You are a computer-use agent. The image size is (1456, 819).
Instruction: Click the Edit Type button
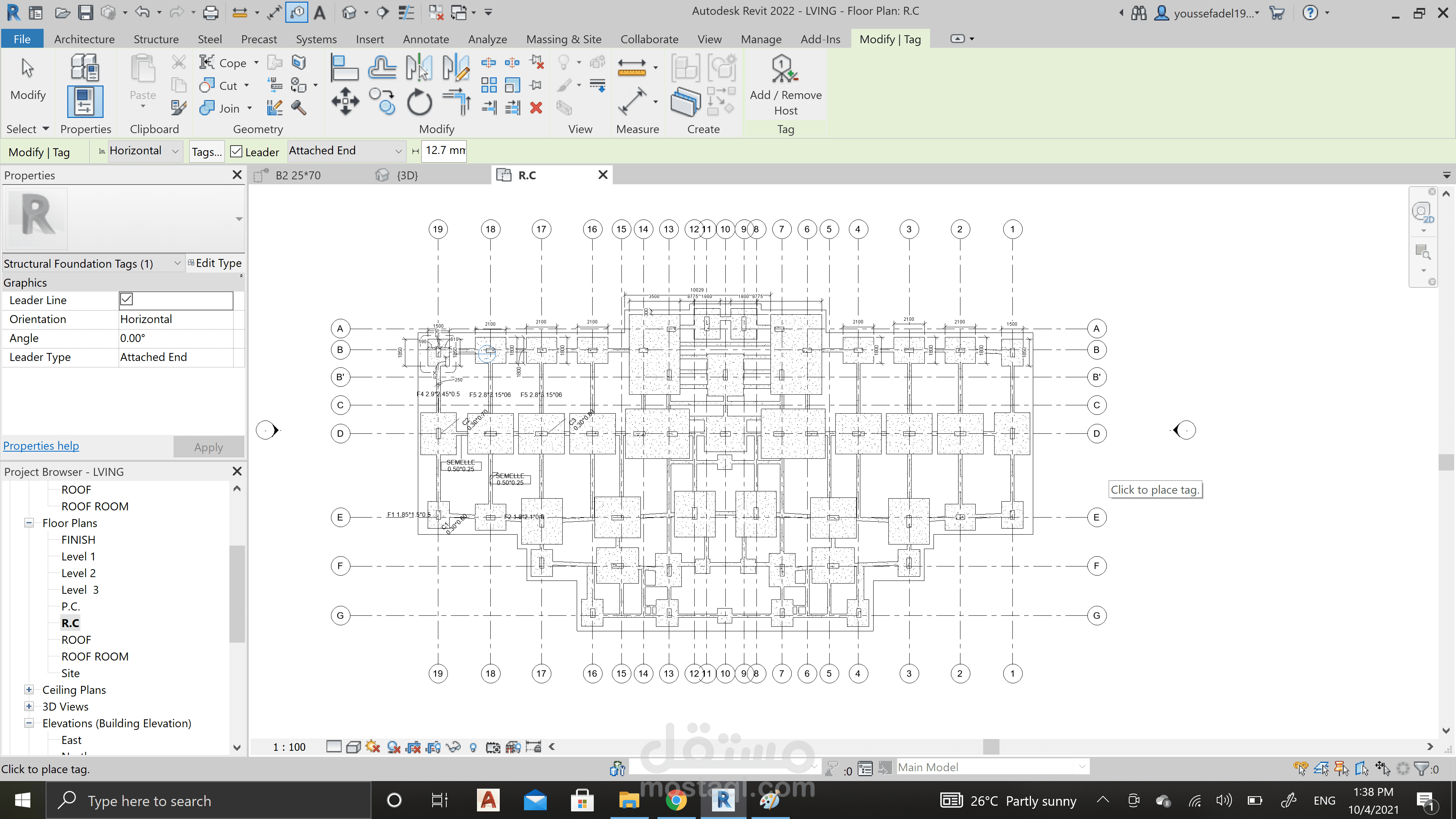pos(215,263)
